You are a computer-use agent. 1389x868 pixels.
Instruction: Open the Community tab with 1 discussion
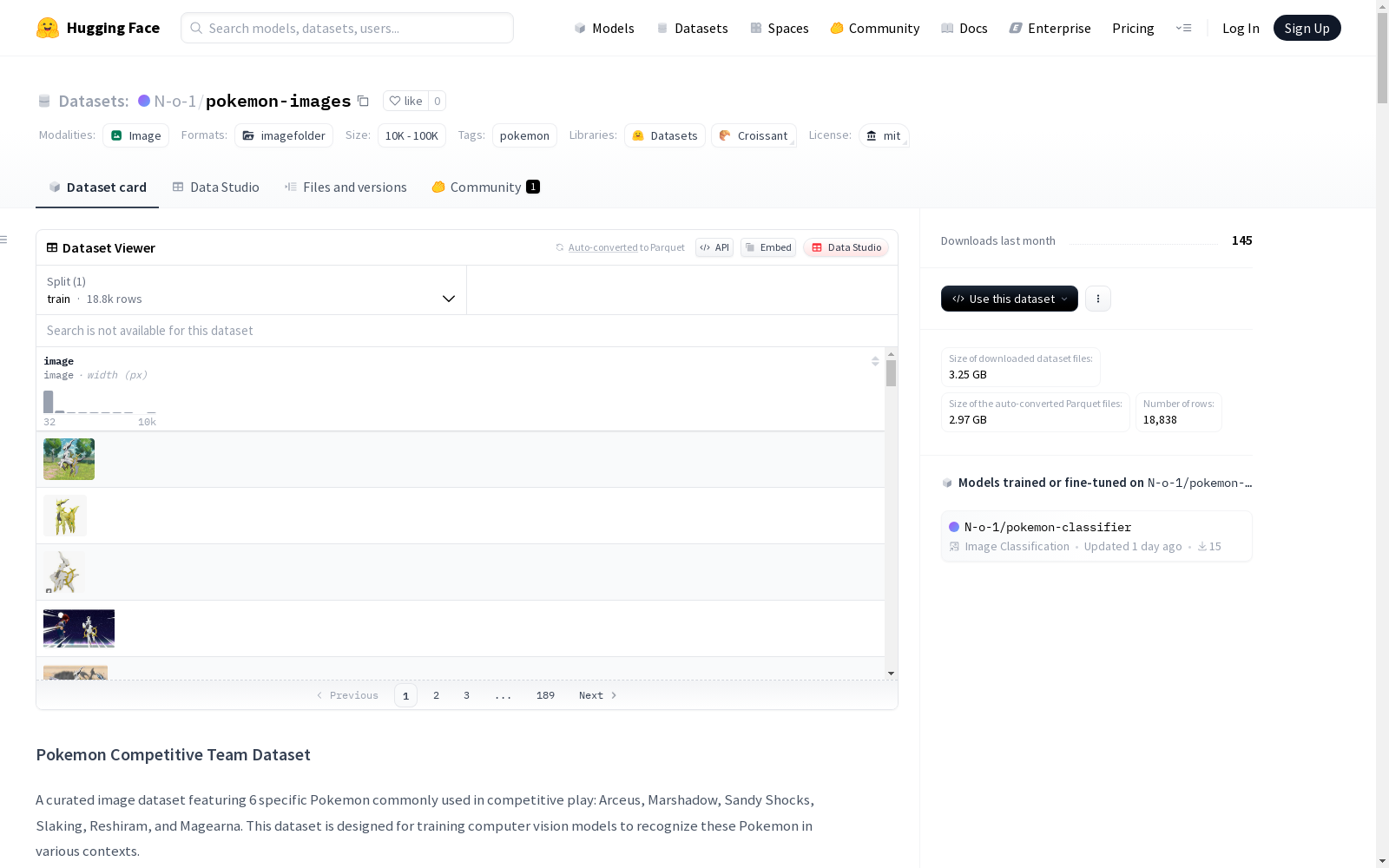pyautogui.click(x=486, y=187)
